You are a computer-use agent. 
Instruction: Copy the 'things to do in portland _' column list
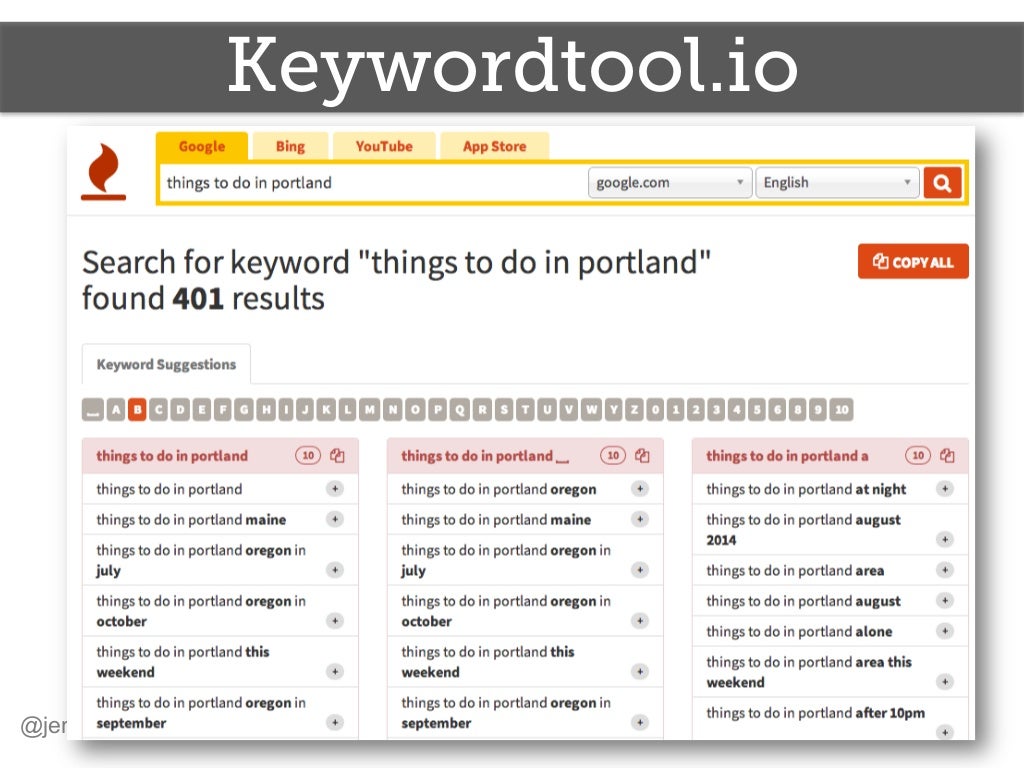[x=642, y=455]
